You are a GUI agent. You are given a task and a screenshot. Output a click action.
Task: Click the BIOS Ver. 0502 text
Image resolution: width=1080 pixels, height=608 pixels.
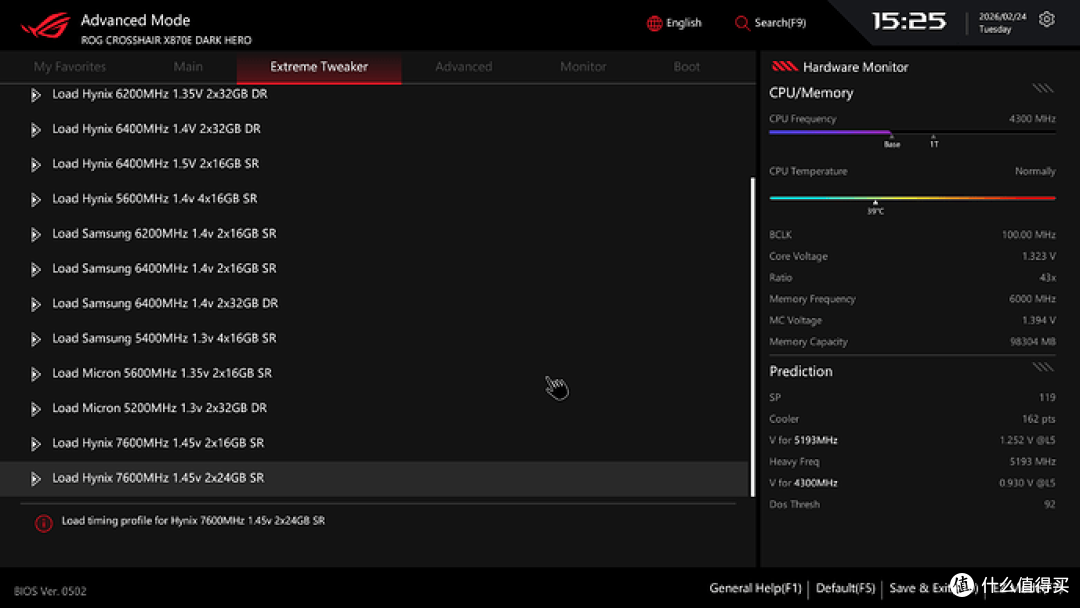[50, 591]
